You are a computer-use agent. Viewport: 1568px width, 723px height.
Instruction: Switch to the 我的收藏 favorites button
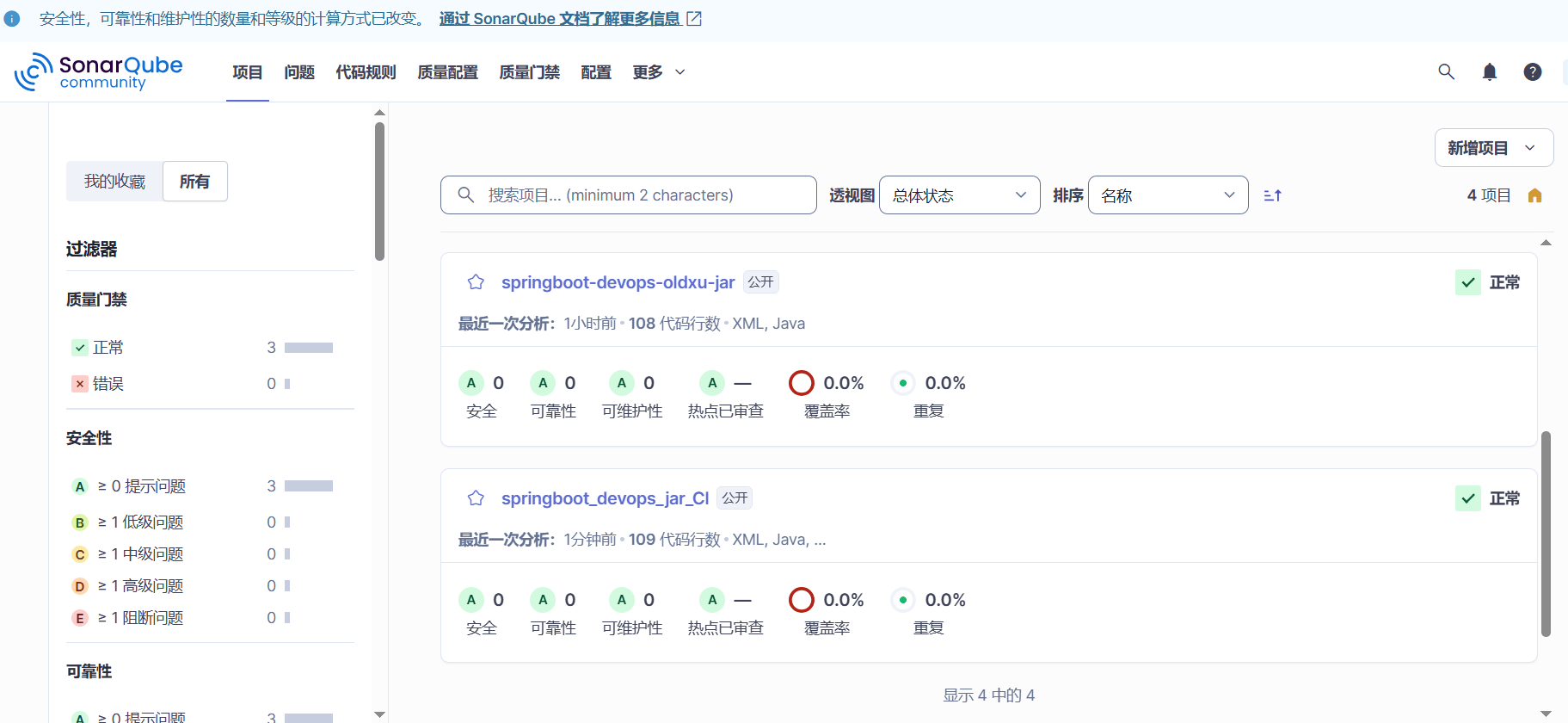tap(114, 182)
